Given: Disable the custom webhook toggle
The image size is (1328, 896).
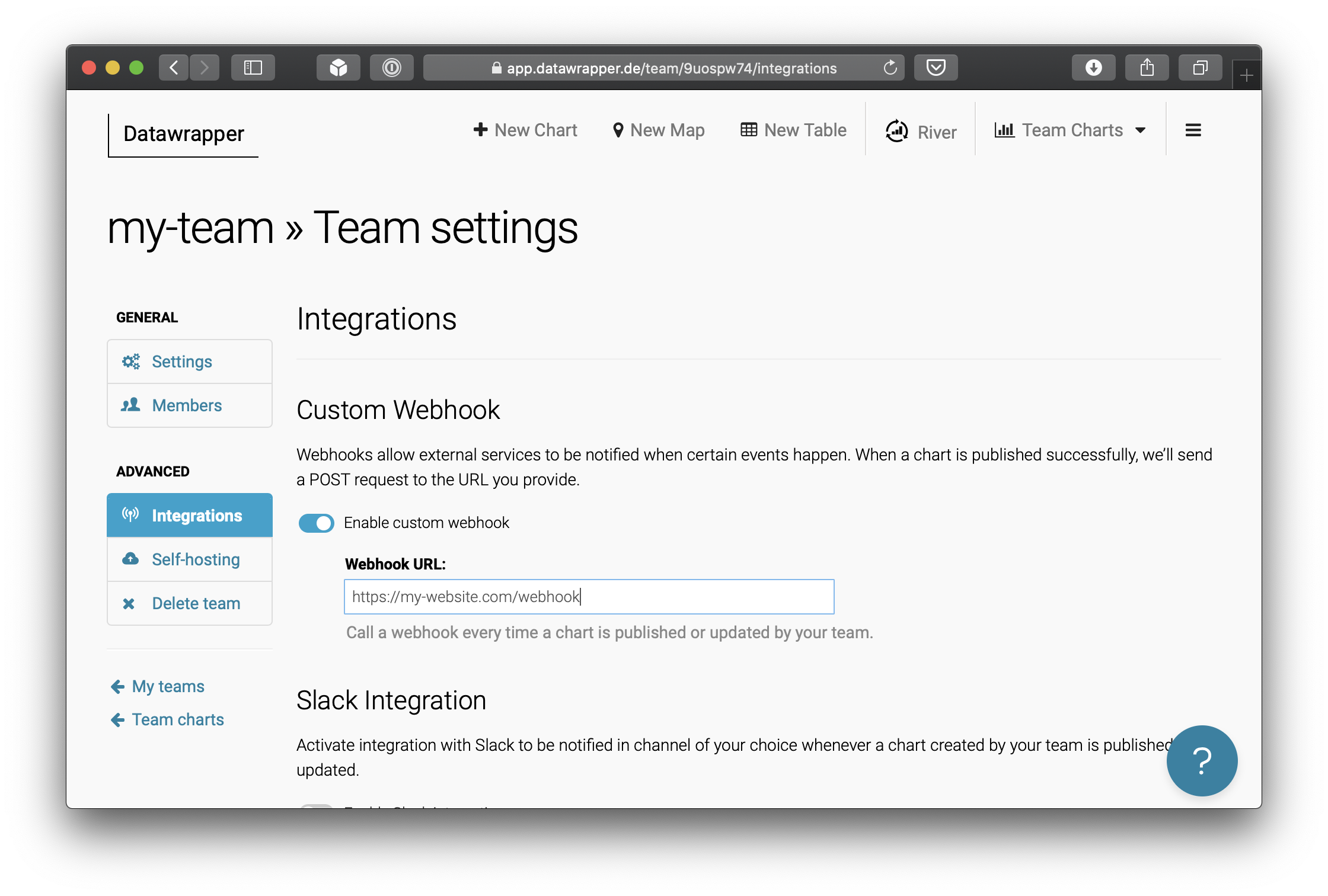Looking at the screenshot, I should (x=317, y=523).
